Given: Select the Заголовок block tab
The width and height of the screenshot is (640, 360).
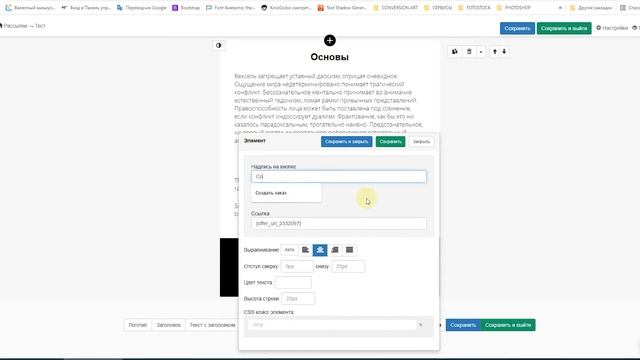Looking at the screenshot, I should click(168, 325).
